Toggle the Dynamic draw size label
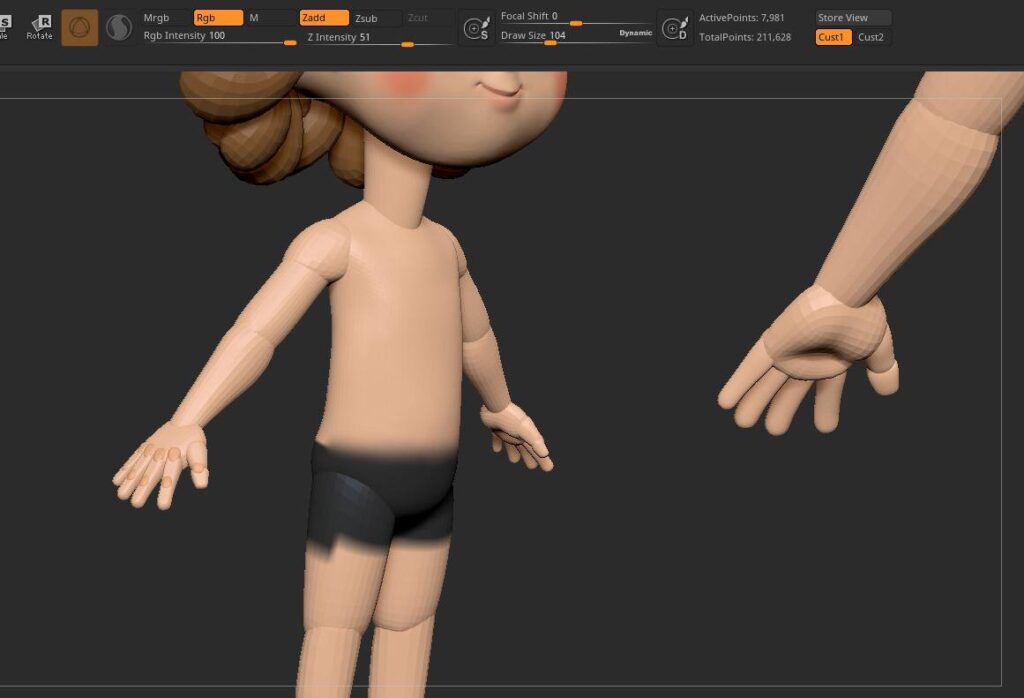The height and width of the screenshot is (698, 1024). coord(635,34)
